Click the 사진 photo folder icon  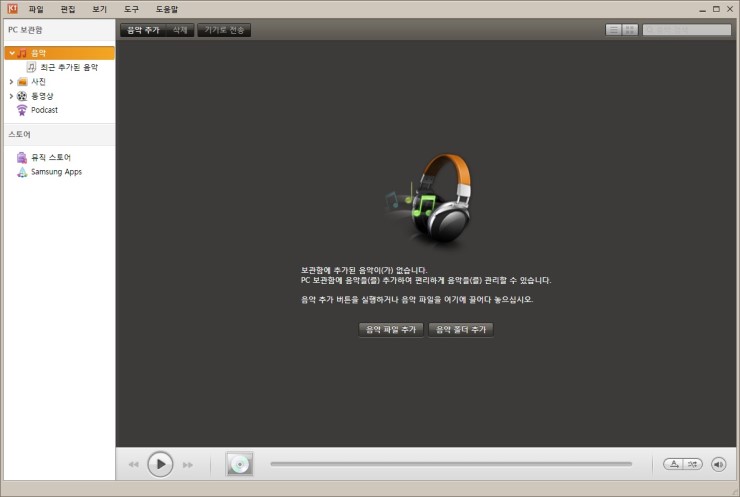click(22, 82)
